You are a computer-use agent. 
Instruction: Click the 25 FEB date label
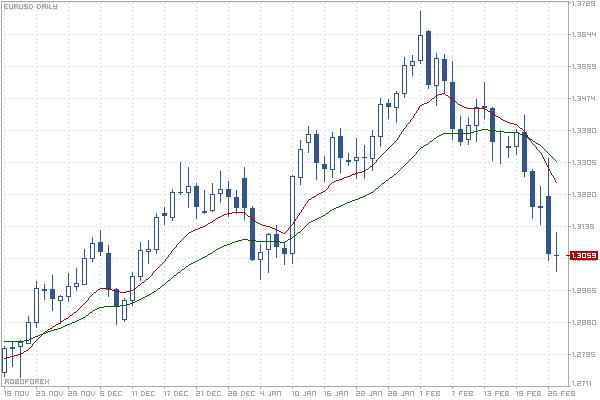click(x=561, y=393)
